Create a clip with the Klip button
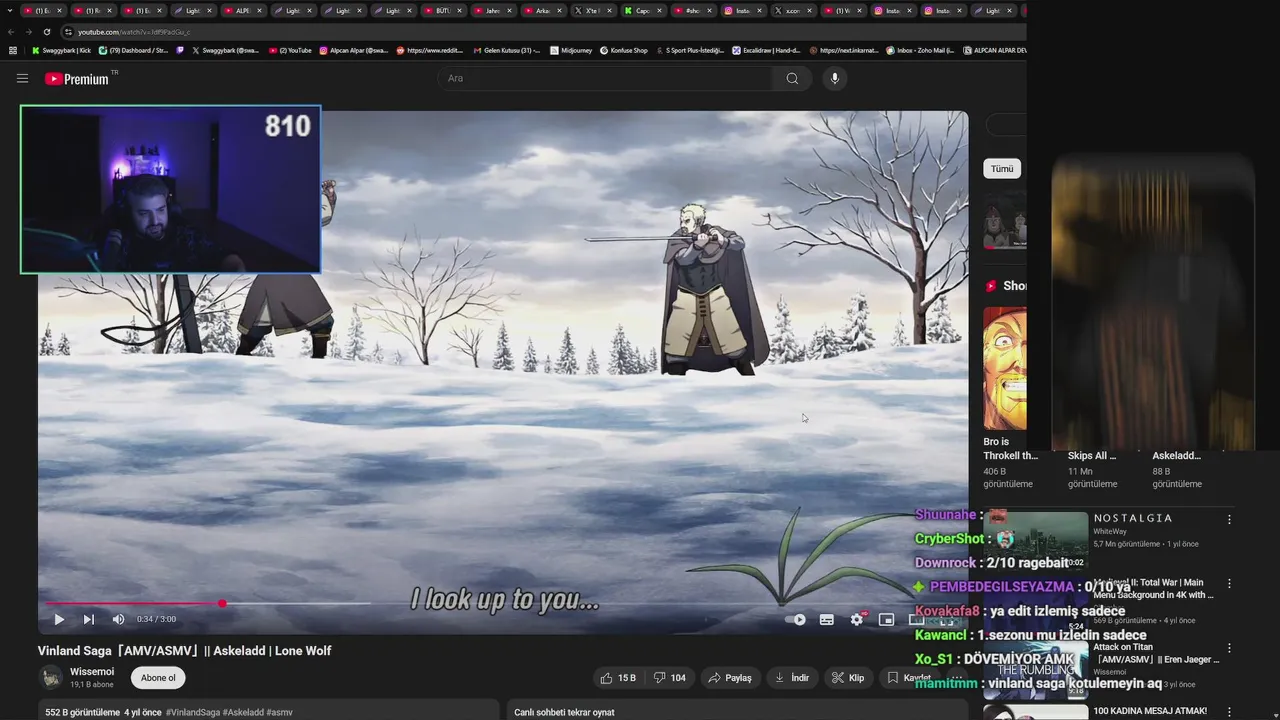The image size is (1280, 720). pyautogui.click(x=848, y=677)
